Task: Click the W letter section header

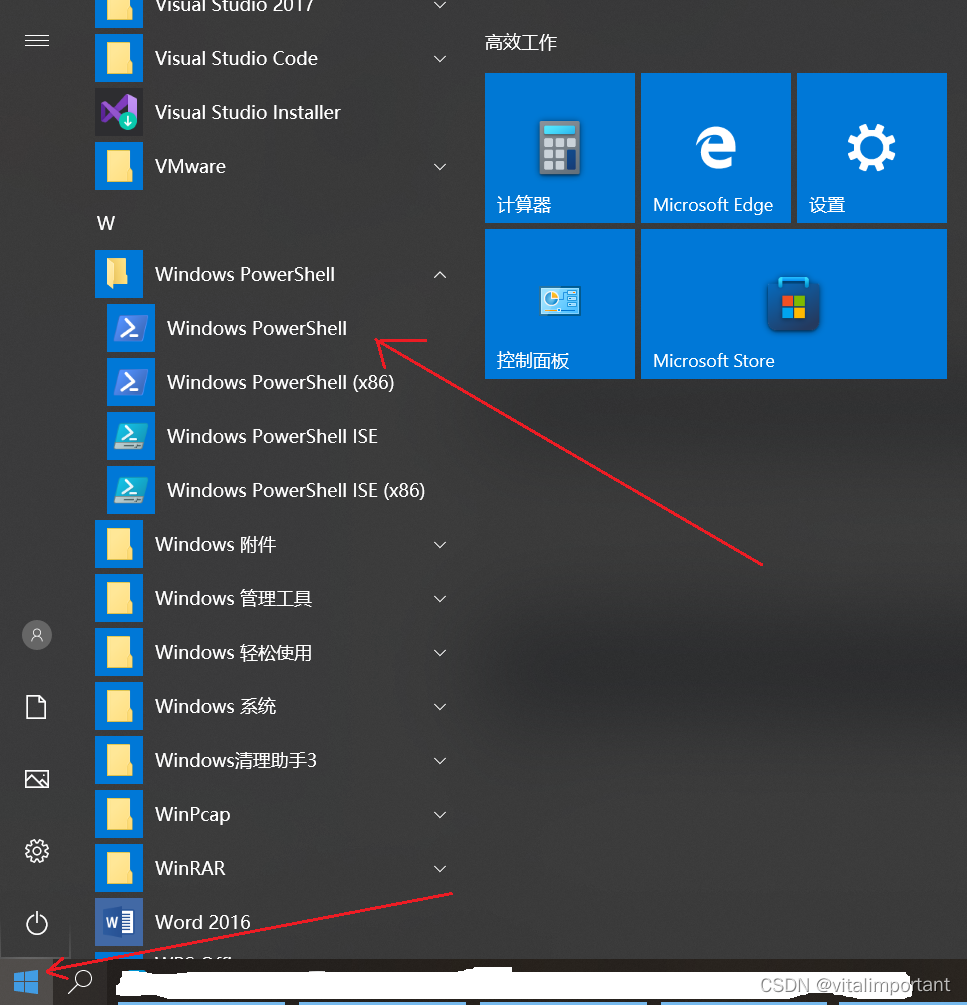Action: [106, 223]
